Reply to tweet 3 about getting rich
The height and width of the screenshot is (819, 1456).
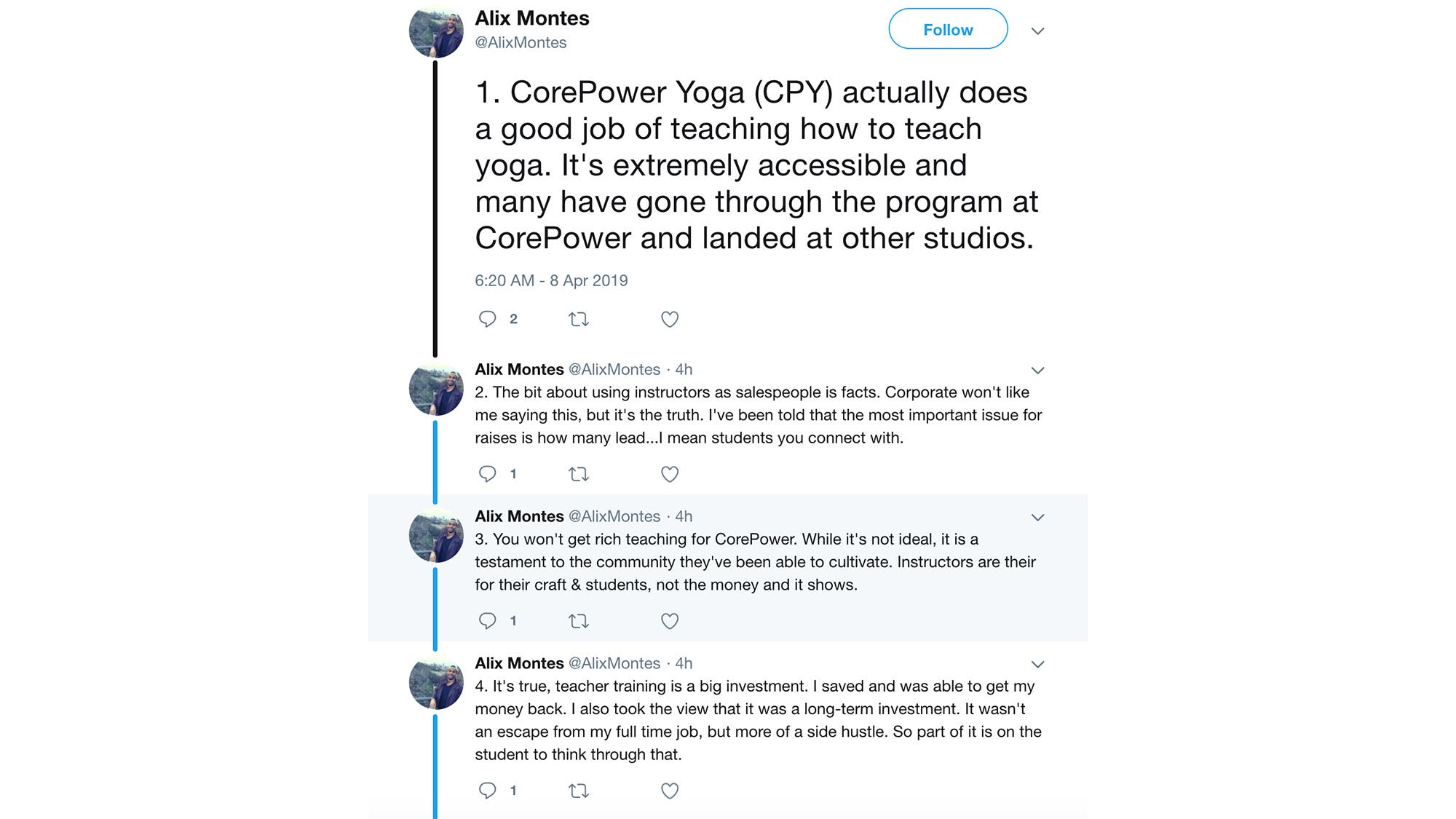pos(487,621)
